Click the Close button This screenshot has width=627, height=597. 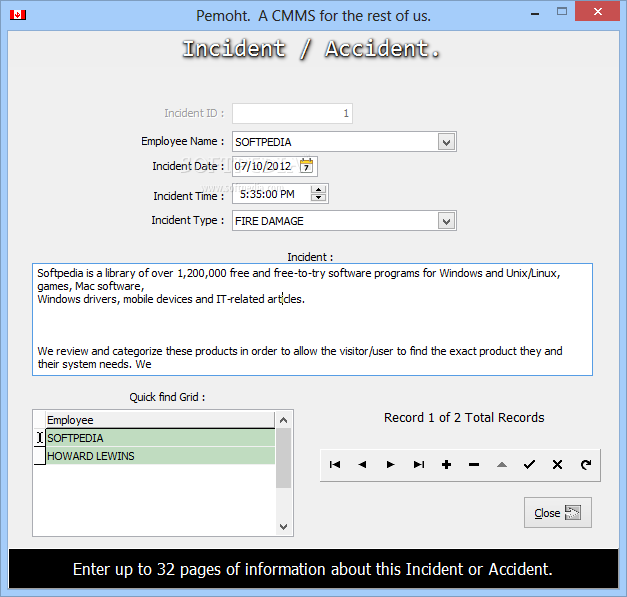(x=557, y=513)
